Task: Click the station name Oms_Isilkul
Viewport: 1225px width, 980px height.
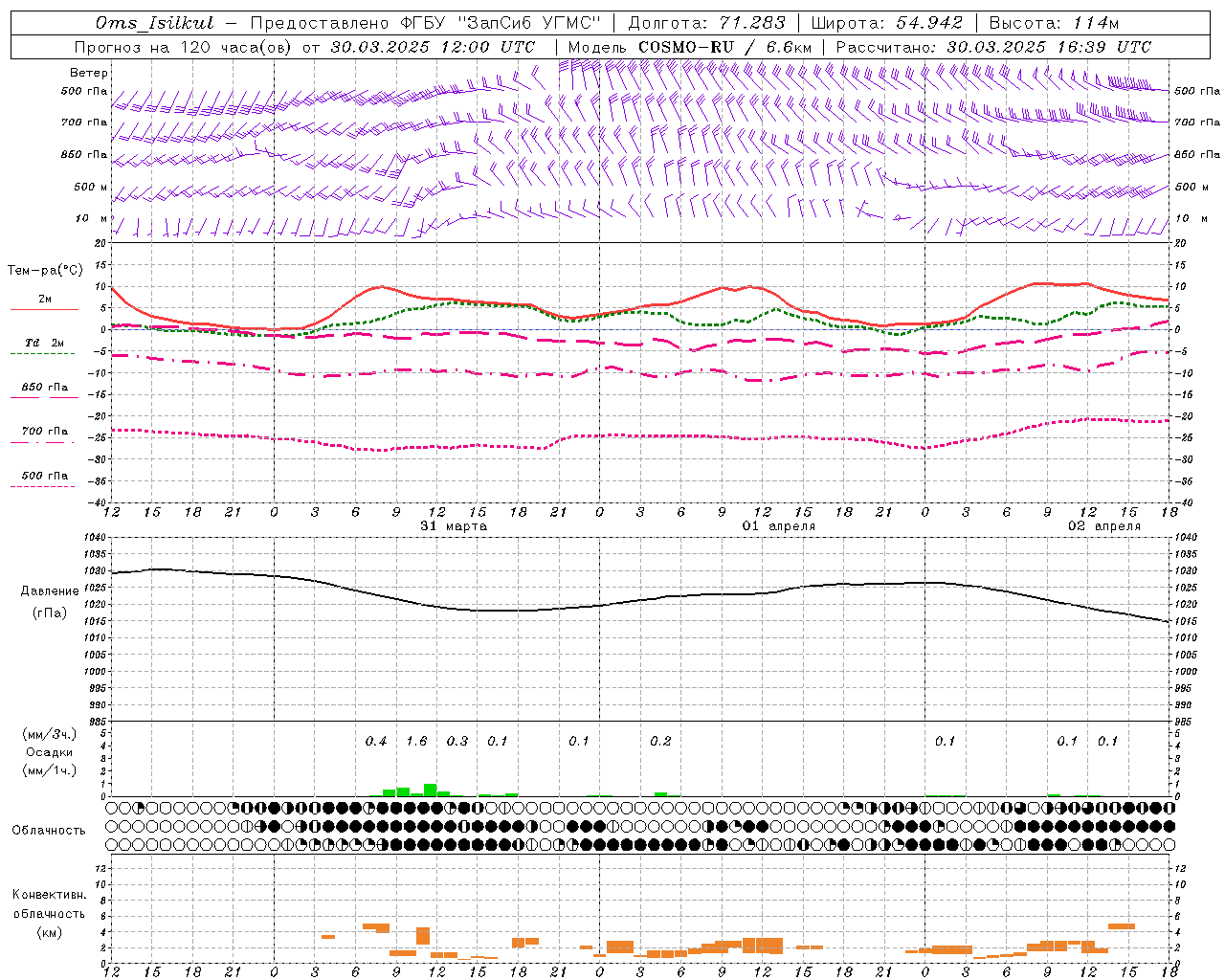Action: 155,23
